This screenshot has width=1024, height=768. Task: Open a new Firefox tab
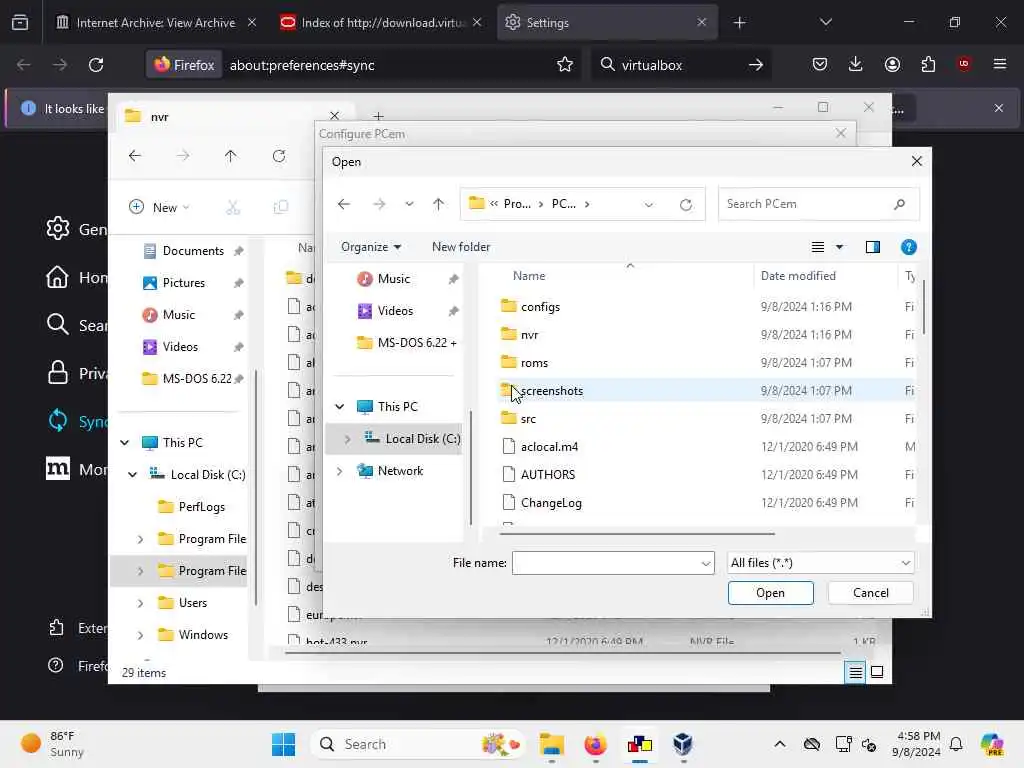point(739,23)
